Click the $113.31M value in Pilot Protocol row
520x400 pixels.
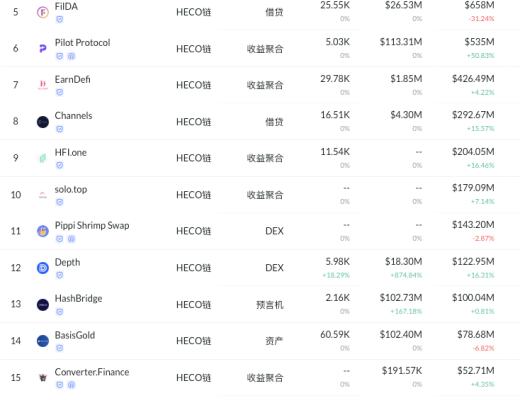coord(401,42)
